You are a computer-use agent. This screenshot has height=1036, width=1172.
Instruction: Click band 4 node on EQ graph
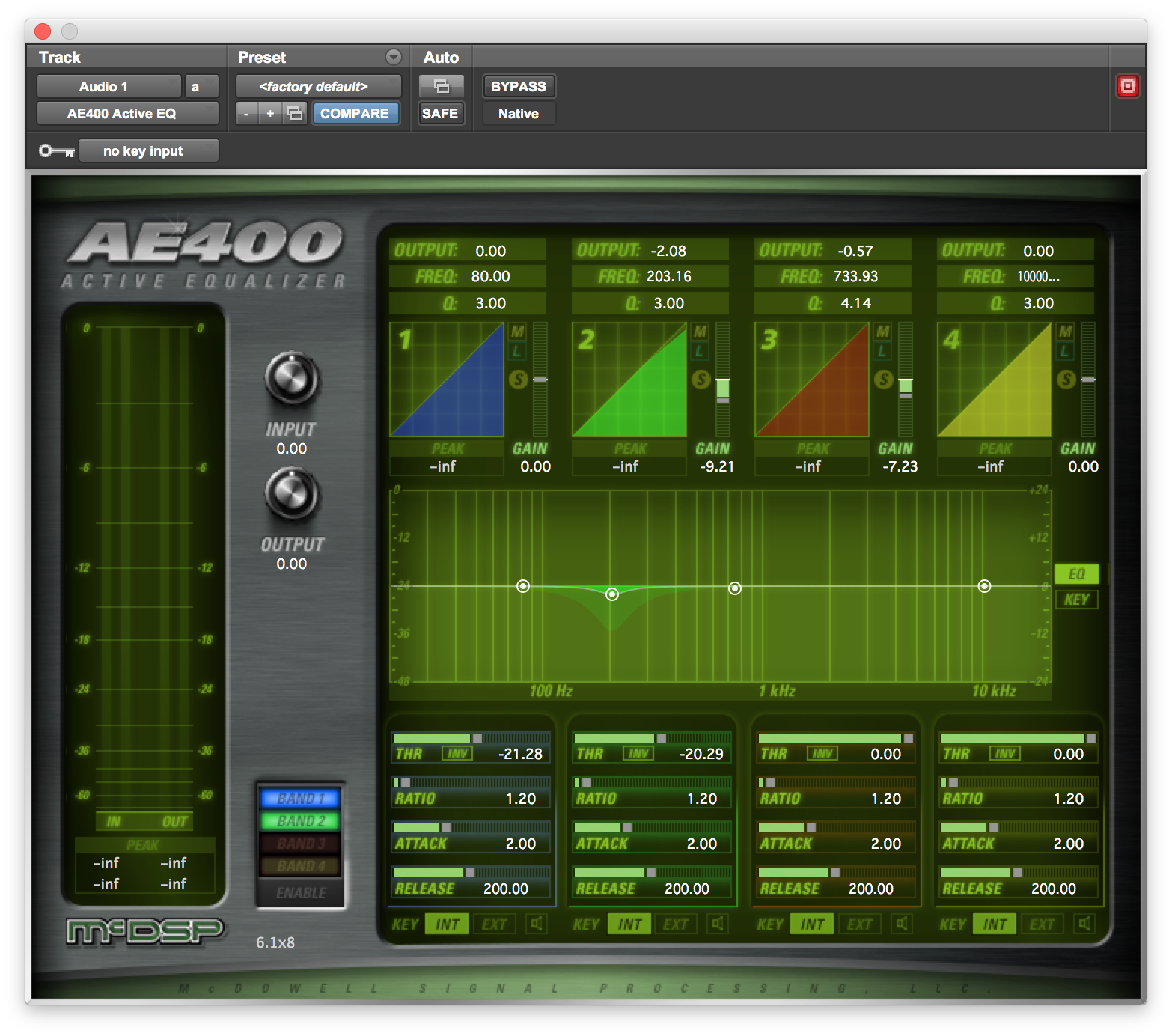coord(985,586)
